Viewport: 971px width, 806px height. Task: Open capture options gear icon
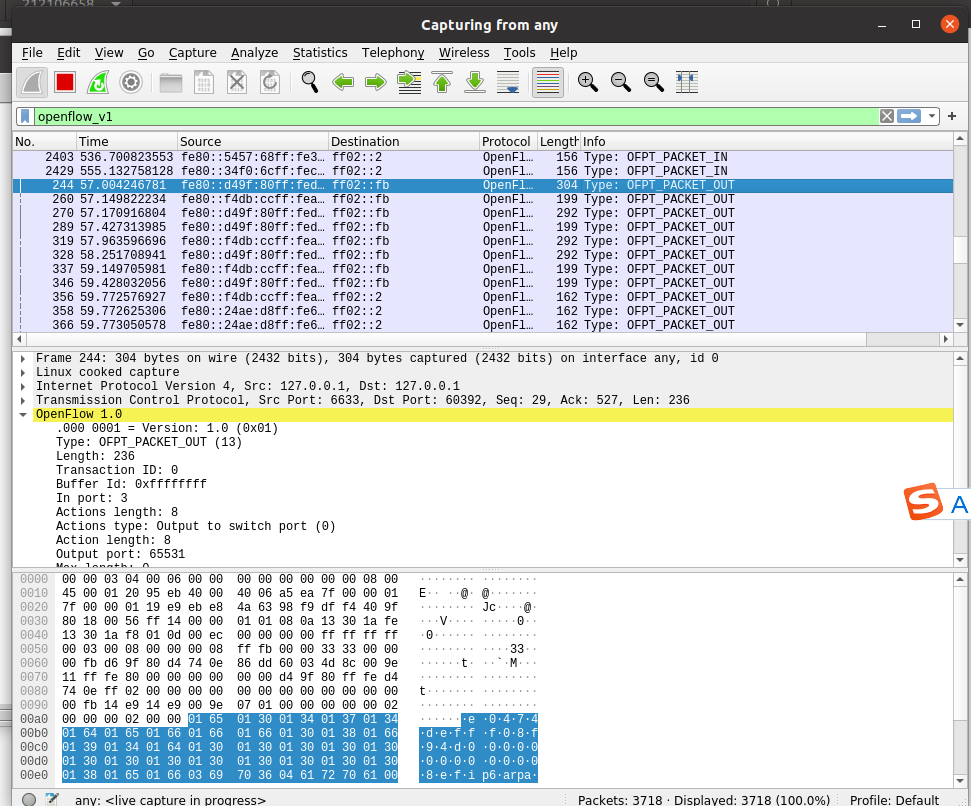131,82
